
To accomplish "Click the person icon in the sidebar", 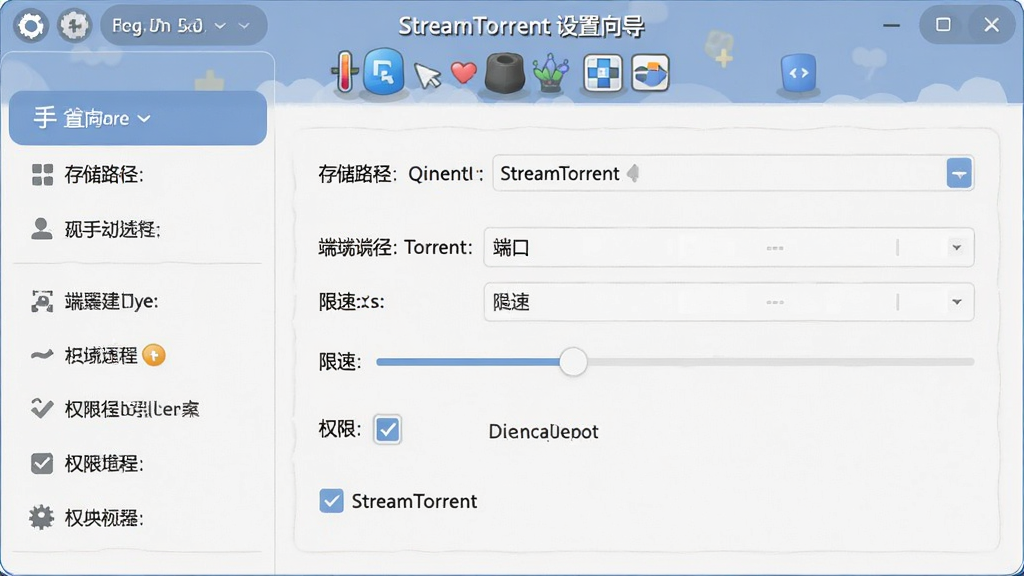I will pos(42,229).
